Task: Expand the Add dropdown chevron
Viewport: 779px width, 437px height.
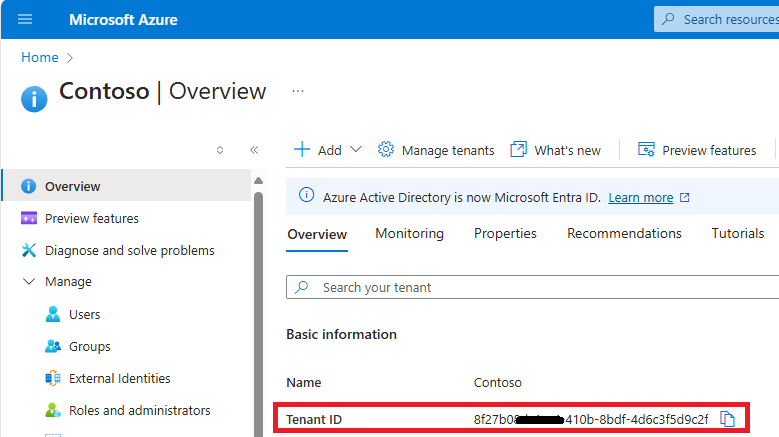Action: click(x=356, y=149)
